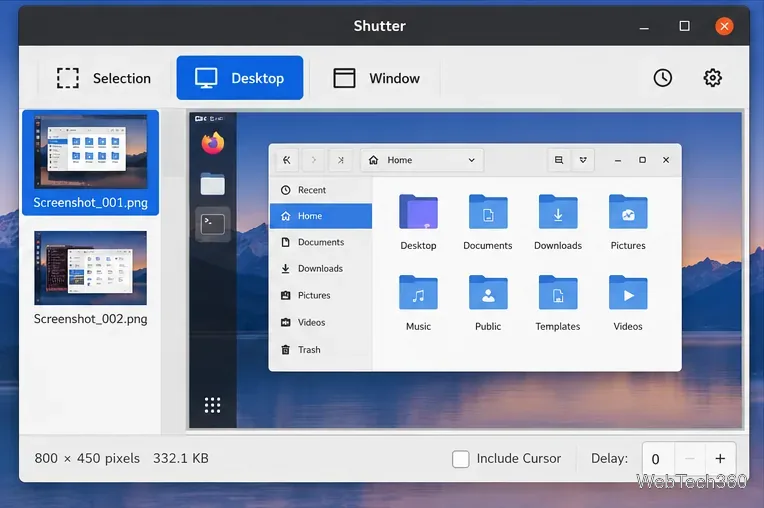764x508 pixels.
Task: Open file manager view options dropdown
Action: [x=583, y=160]
